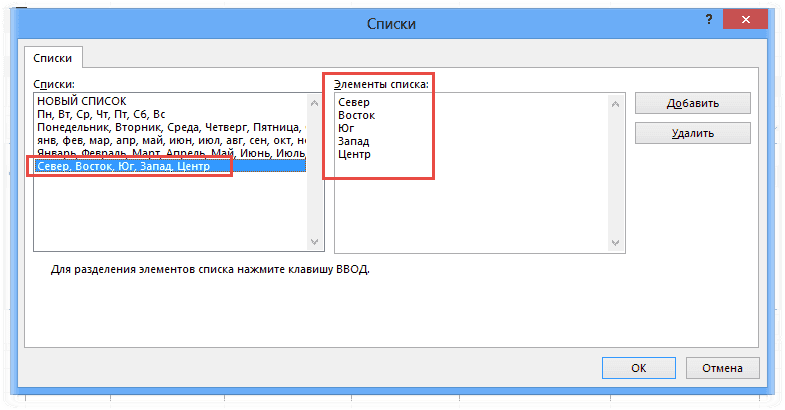Switch to the Списки tab
Image resolution: width=785 pixels, height=410 pixels.
pyautogui.click(x=53, y=58)
